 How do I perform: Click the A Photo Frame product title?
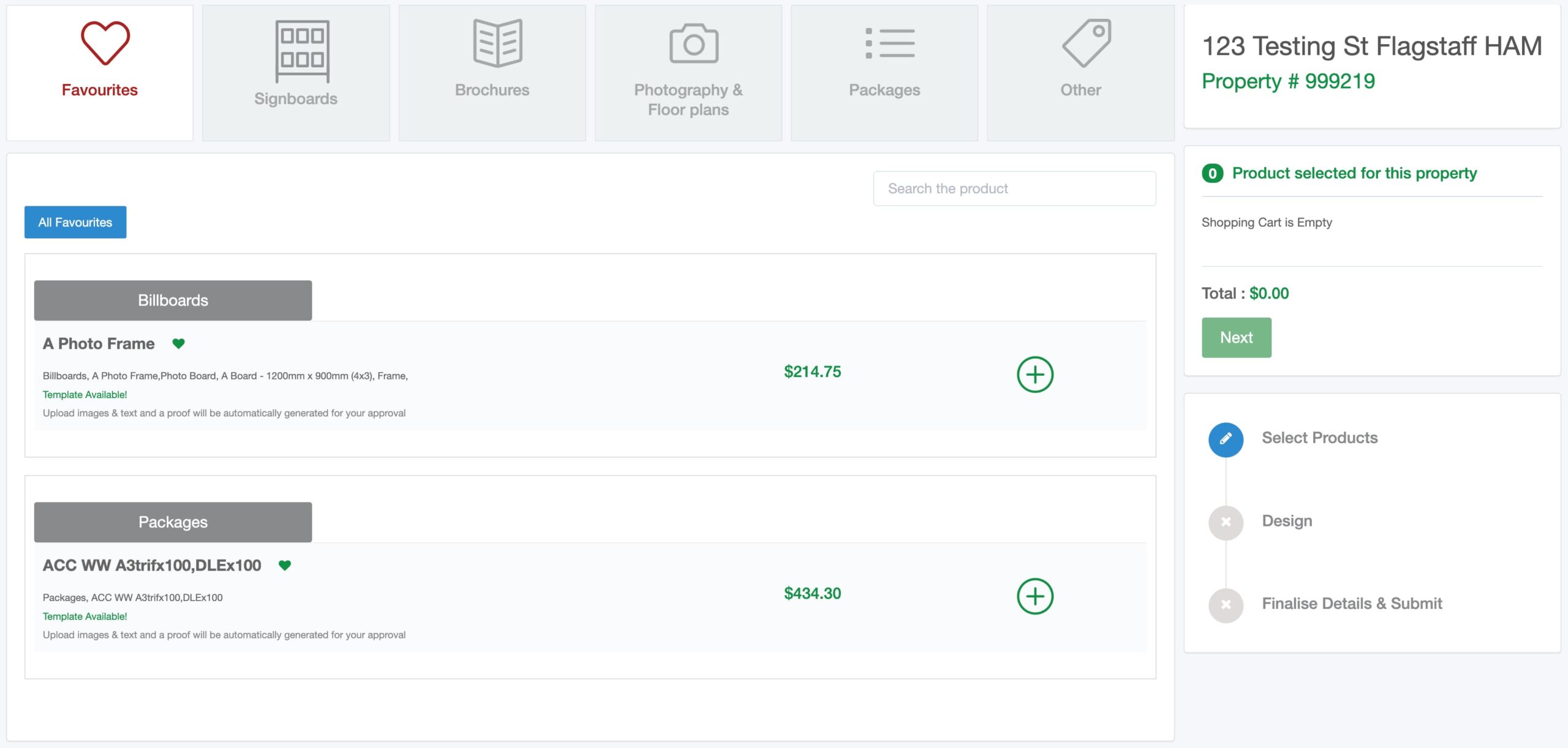click(99, 343)
